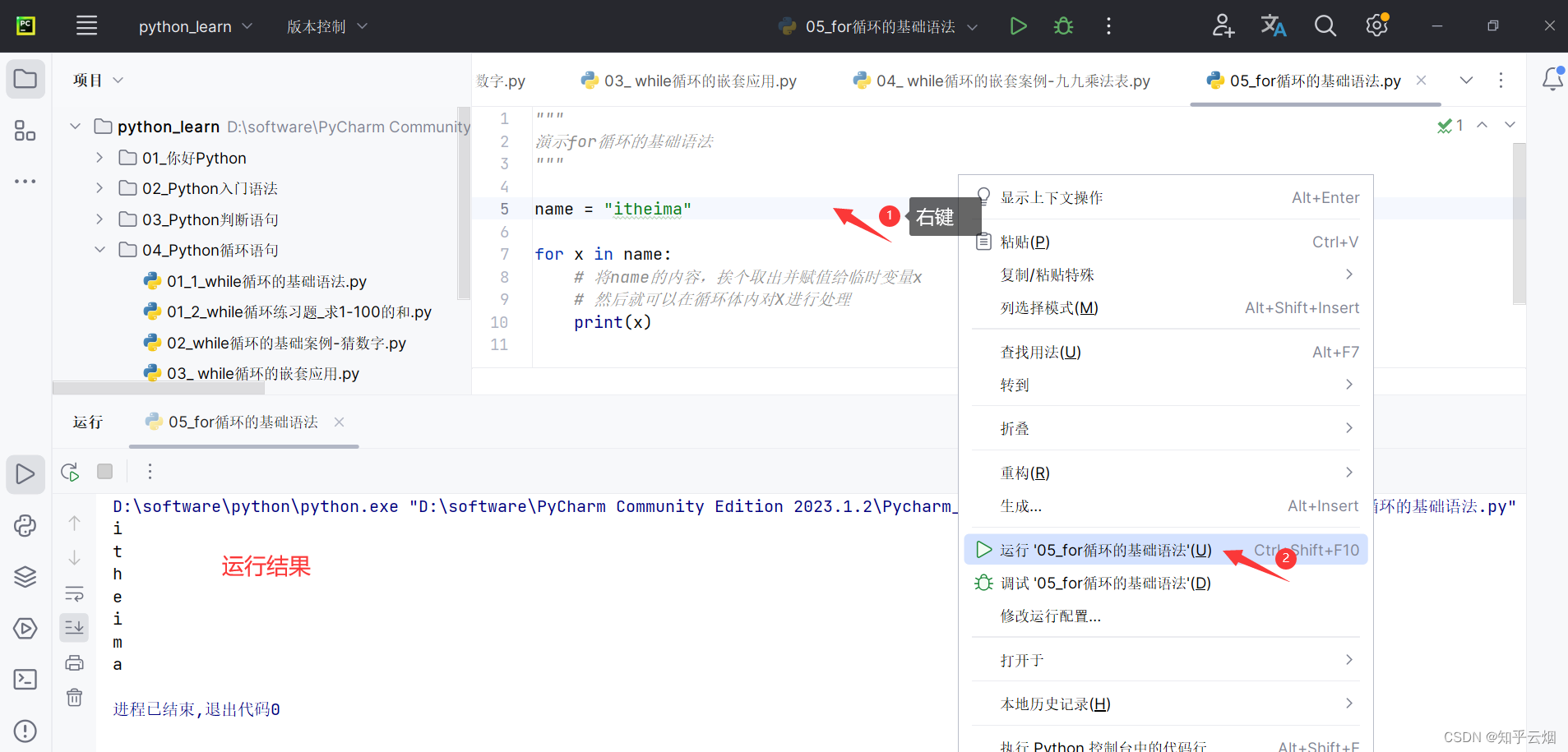Open the Structure tool window icon
This screenshot has width=1568, height=752.
(x=25, y=131)
